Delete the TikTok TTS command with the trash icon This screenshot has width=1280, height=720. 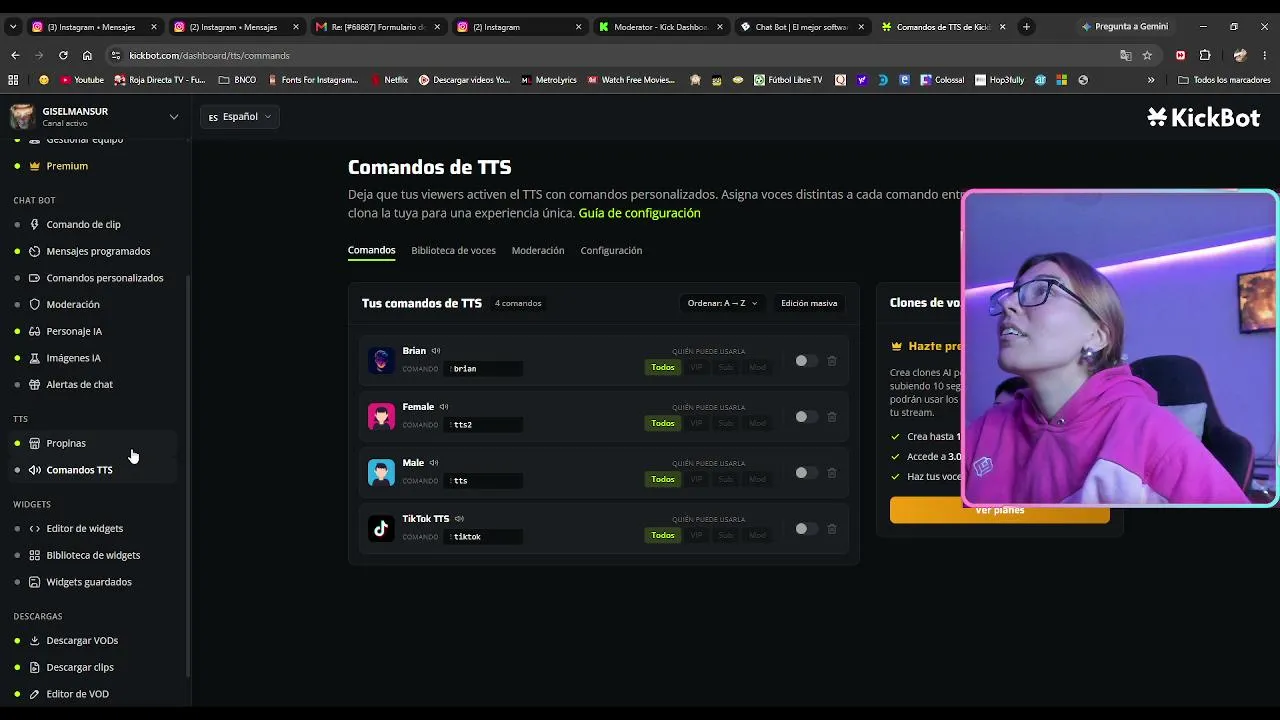coord(831,529)
